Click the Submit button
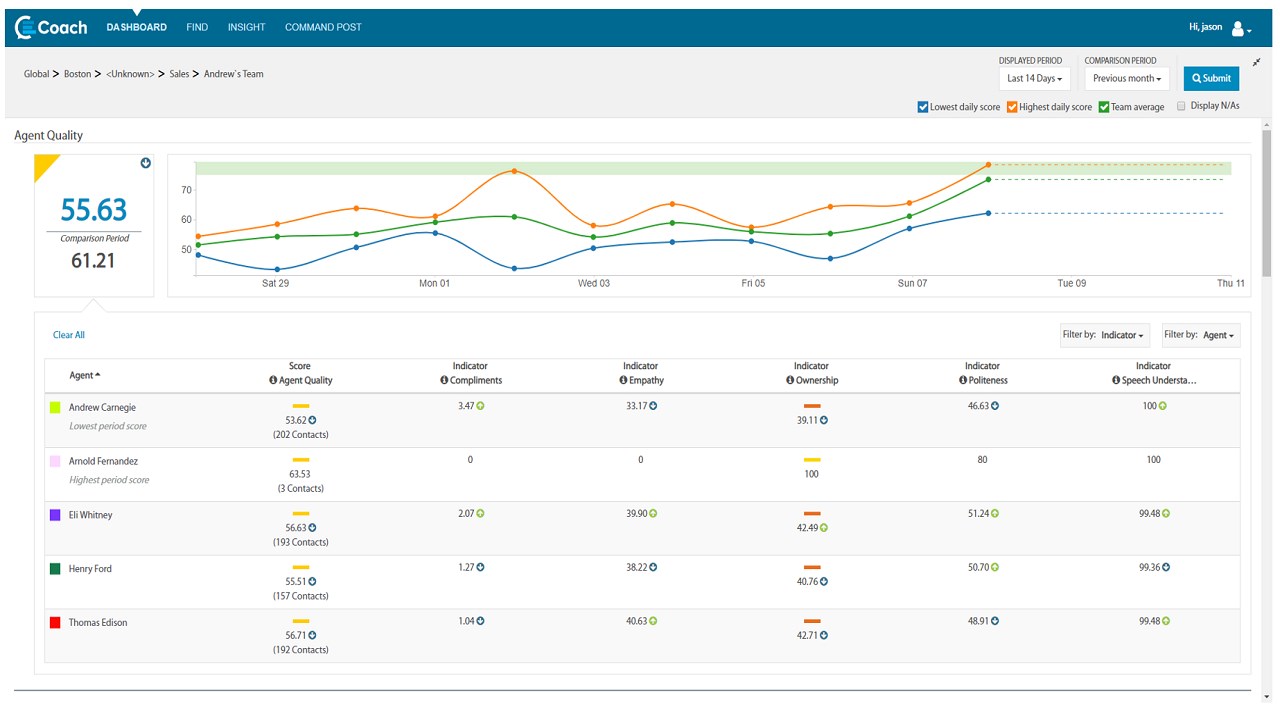The image size is (1280, 720). click(x=1211, y=79)
